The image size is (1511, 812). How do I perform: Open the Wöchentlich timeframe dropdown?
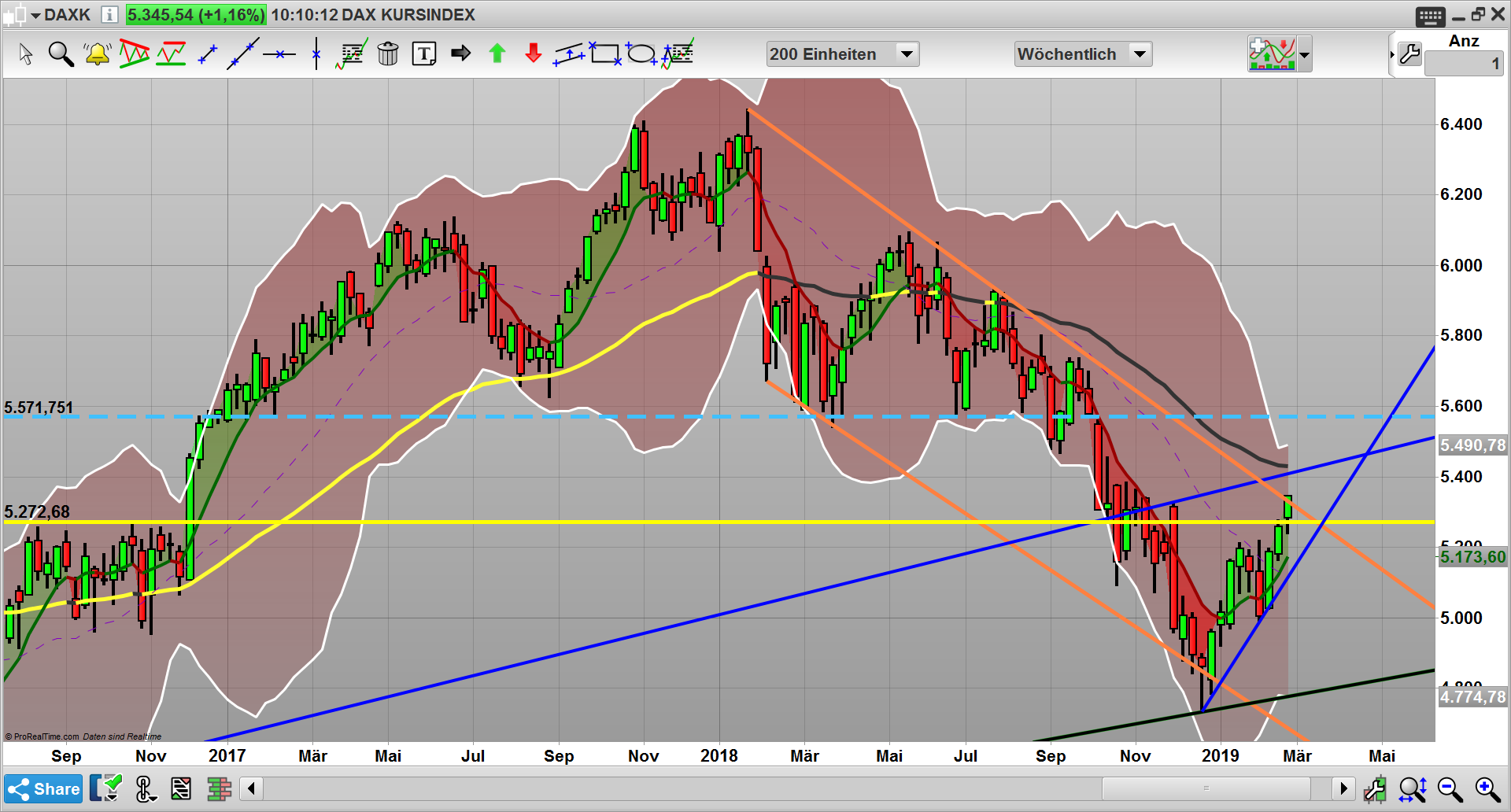(1083, 54)
